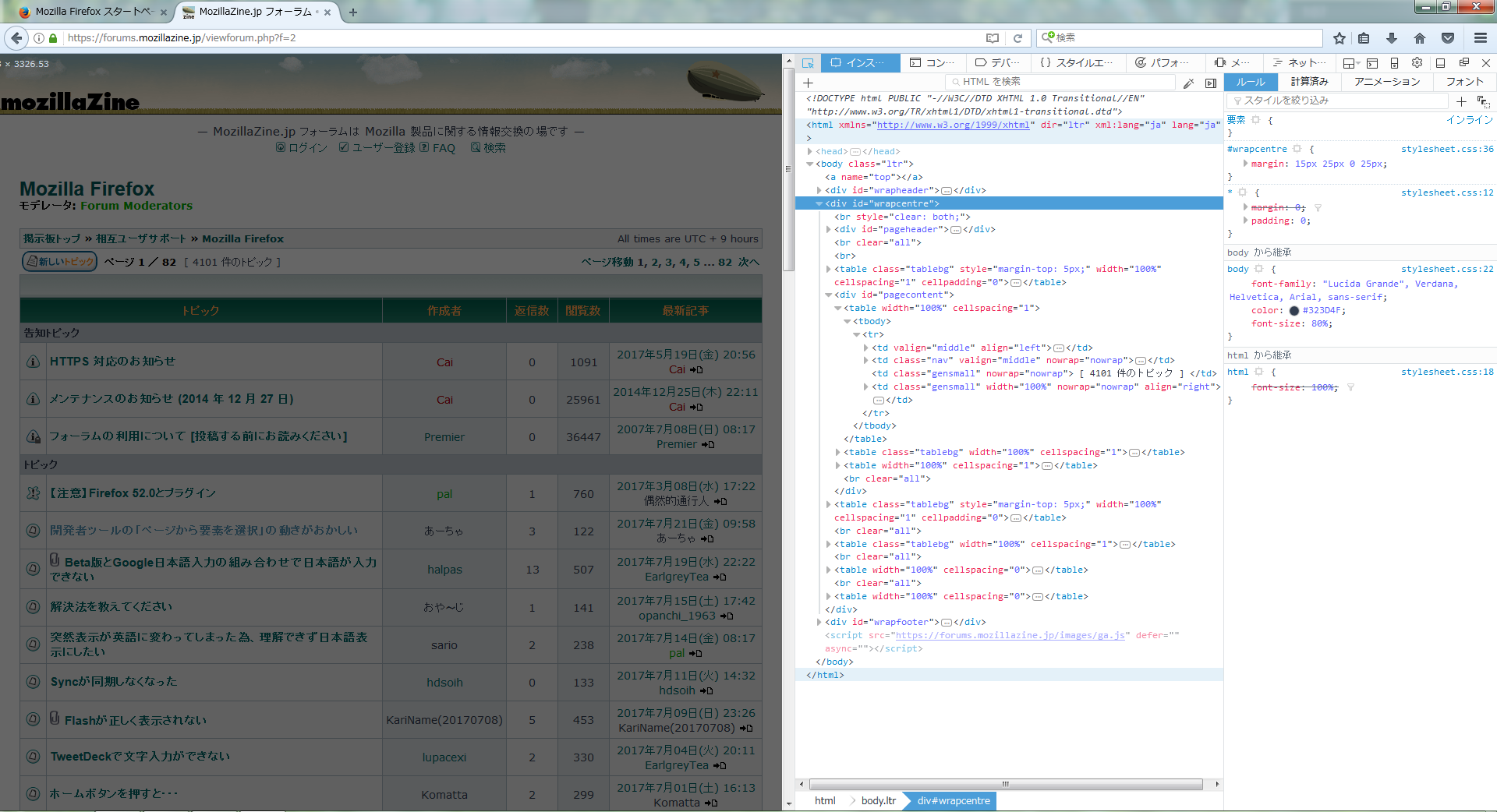Screen dimensions: 1497x812
Task: Open the コンソール devtools tab
Action: pos(933,63)
